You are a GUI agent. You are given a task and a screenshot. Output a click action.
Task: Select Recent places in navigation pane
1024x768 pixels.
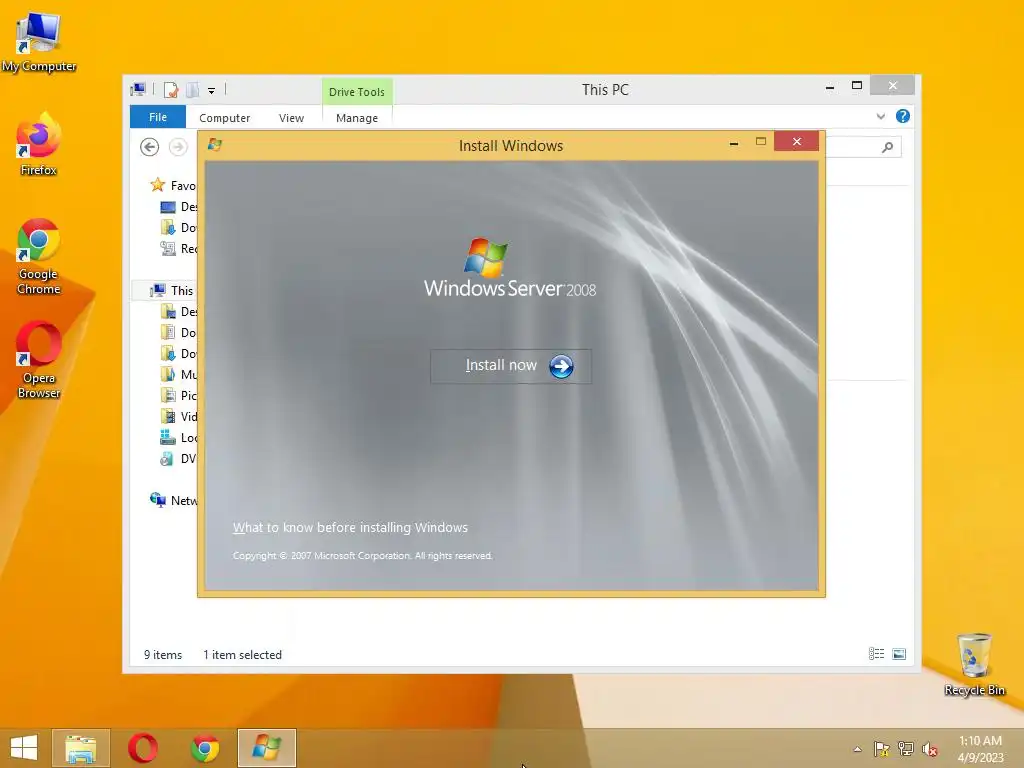tap(178, 249)
